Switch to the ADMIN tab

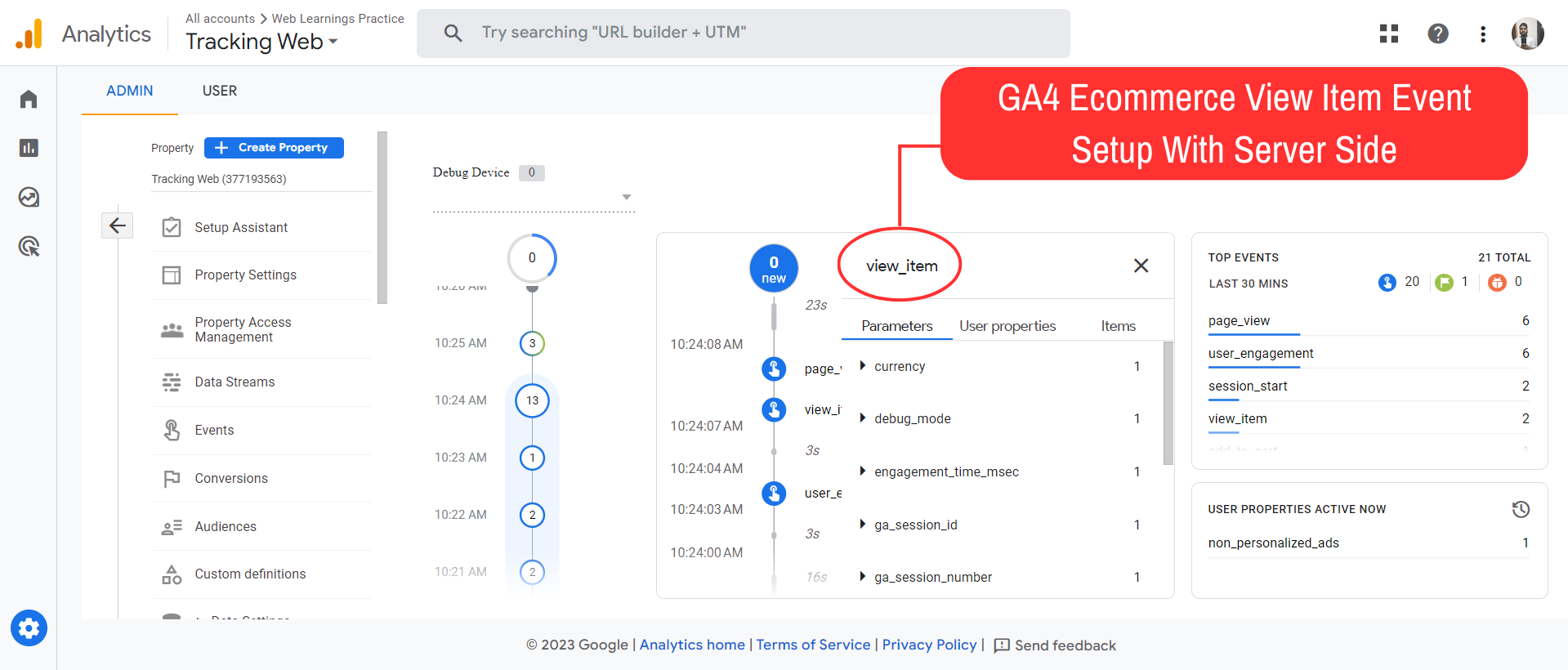pos(130,91)
